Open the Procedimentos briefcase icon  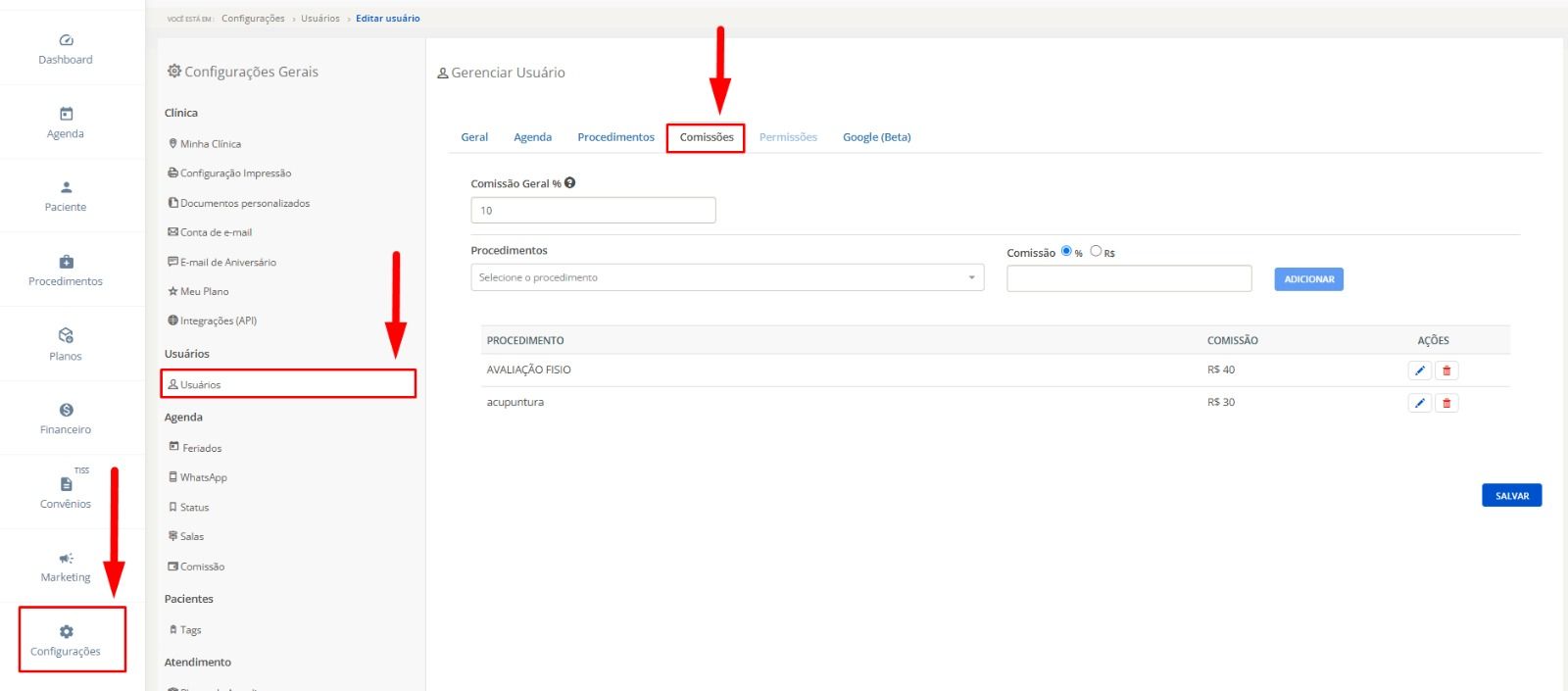pyautogui.click(x=66, y=262)
